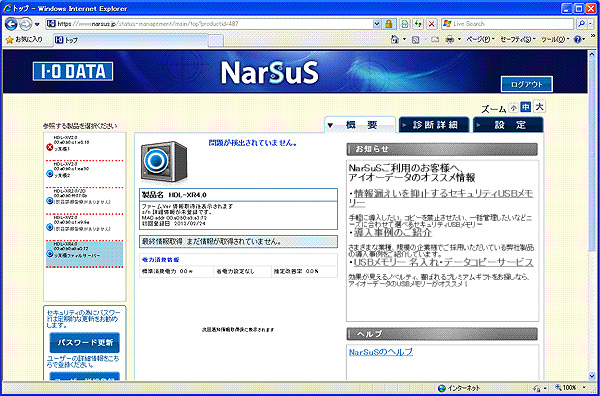This screenshot has height=396, width=600.
Task: Open the search provider dropdown arrow
Action: pos(589,24)
